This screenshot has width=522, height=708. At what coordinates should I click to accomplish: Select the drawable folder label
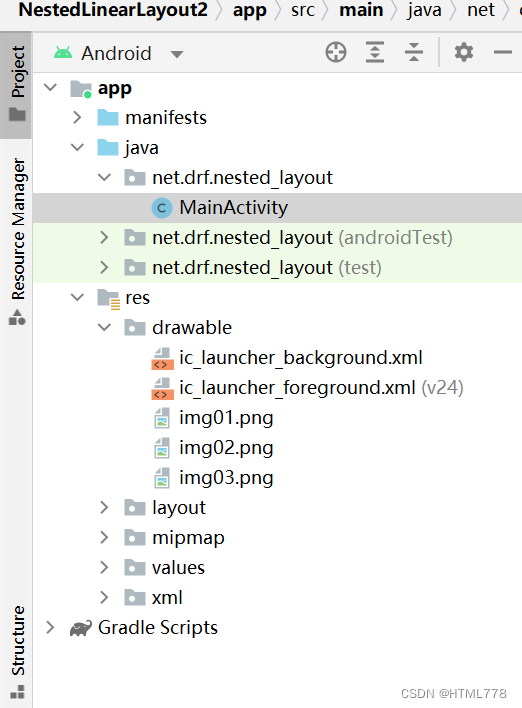(x=192, y=327)
